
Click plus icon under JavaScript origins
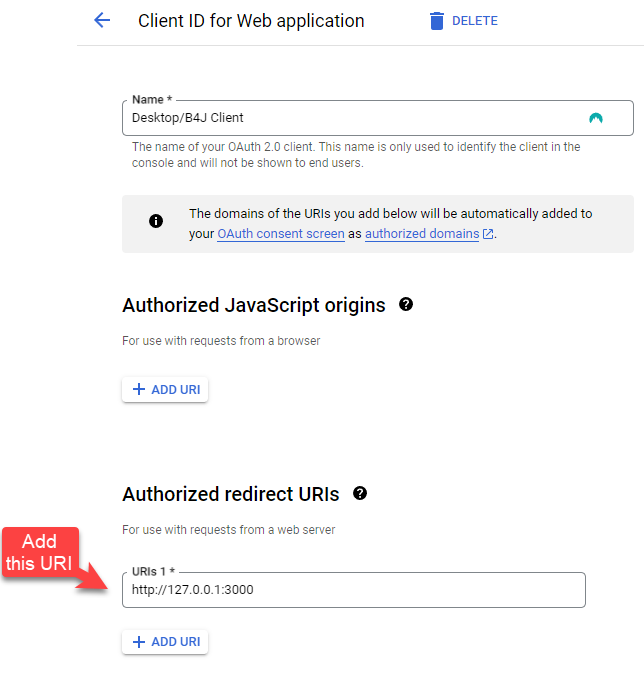[139, 389]
